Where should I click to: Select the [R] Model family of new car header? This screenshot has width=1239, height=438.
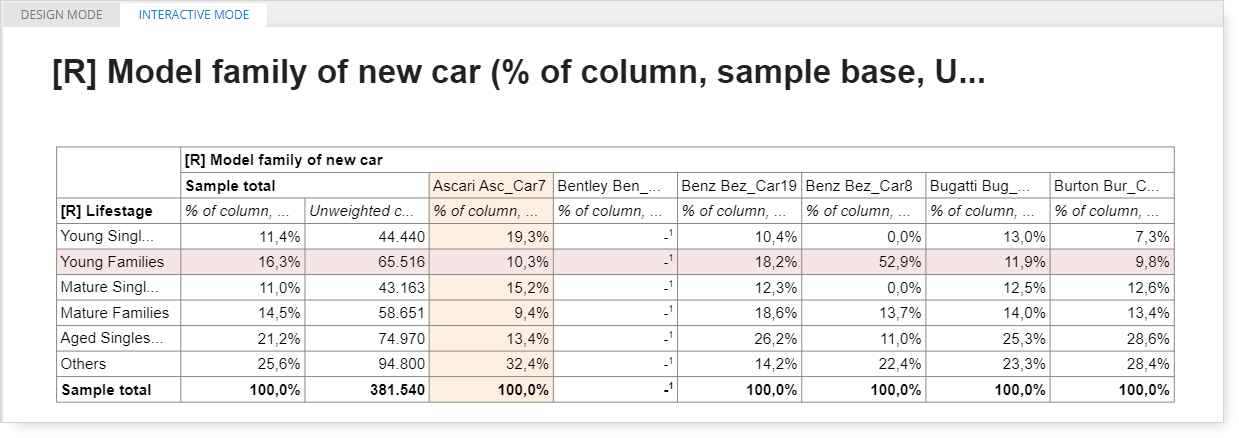(677, 160)
